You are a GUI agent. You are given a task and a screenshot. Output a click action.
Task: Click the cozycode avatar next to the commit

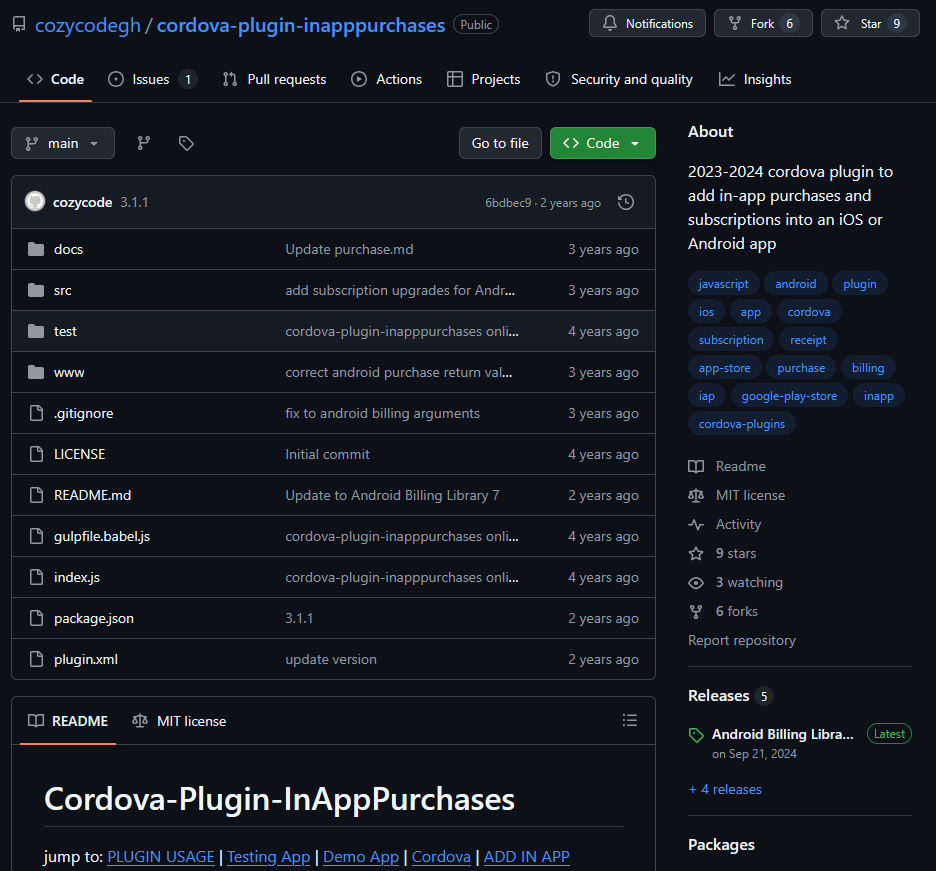click(35, 202)
